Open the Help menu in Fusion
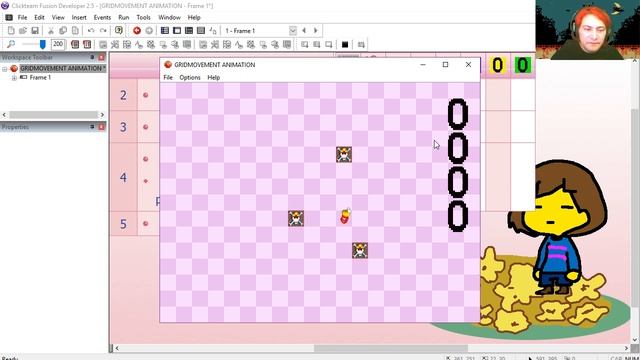The image size is (640, 360). point(194,18)
